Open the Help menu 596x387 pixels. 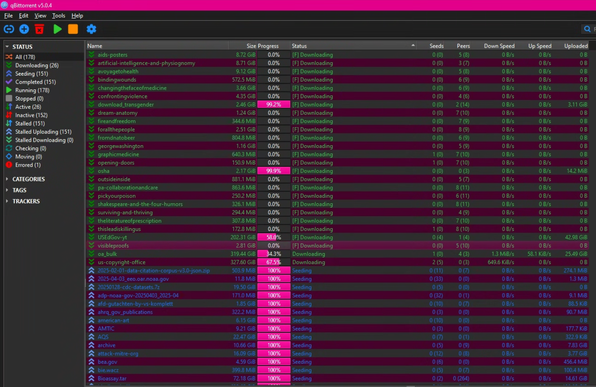click(77, 16)
